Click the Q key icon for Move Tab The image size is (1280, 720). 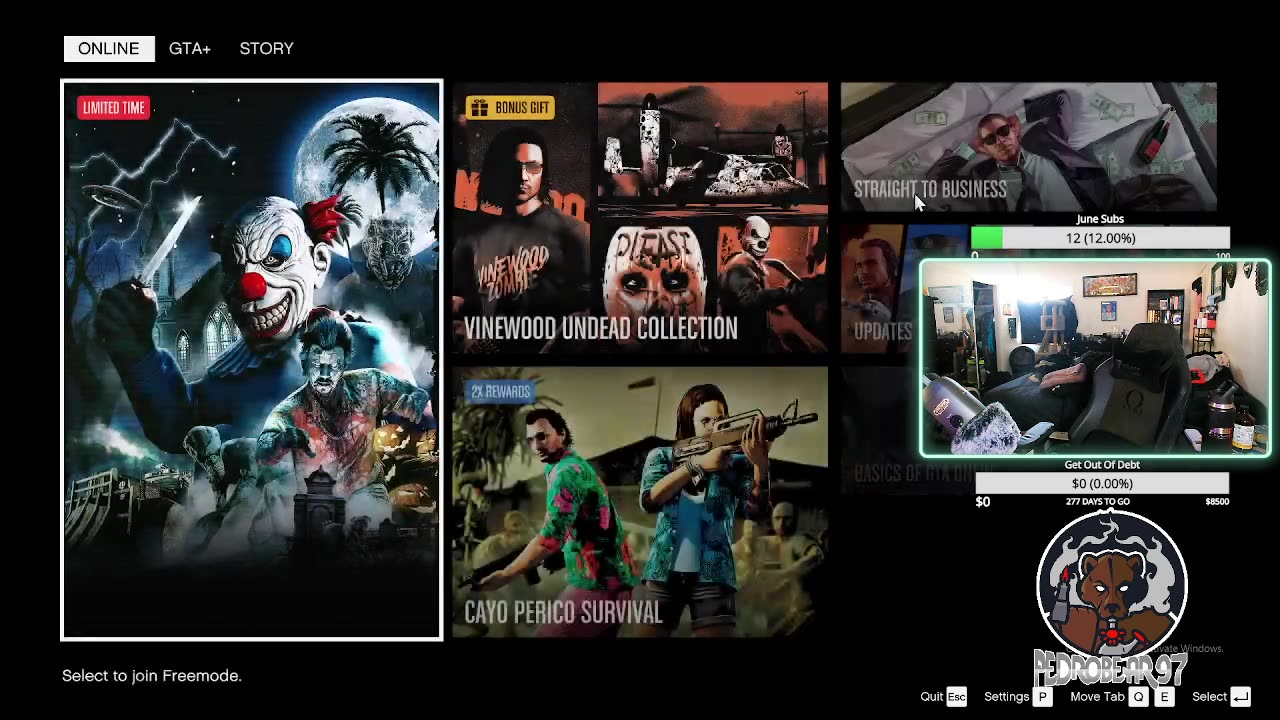(x=1138, y=696)
